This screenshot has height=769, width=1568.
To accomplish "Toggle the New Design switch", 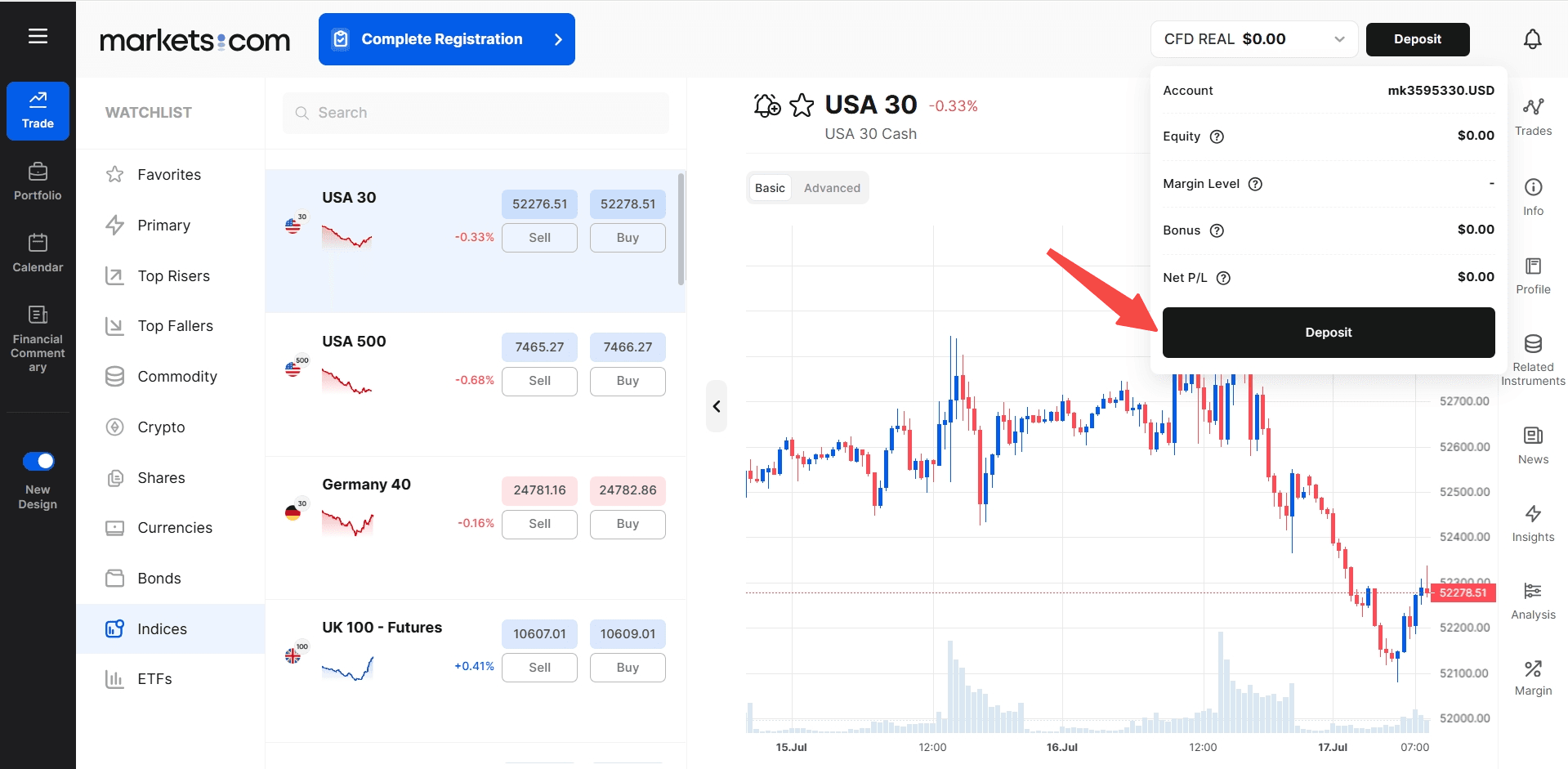I will pos(38,461).
